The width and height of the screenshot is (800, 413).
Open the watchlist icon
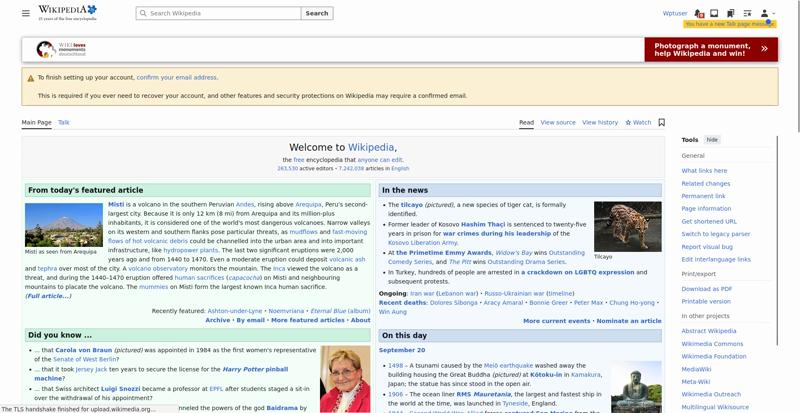[747, 13]
